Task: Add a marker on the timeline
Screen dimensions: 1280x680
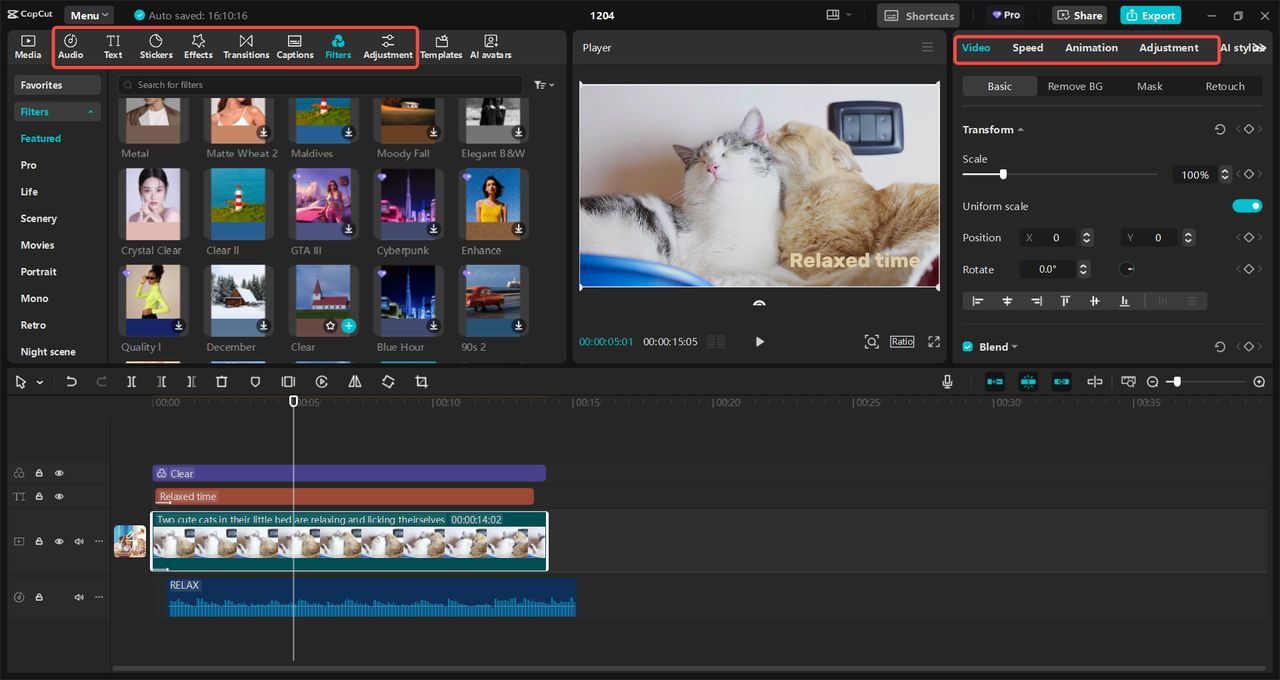Action: coord(255,382)
